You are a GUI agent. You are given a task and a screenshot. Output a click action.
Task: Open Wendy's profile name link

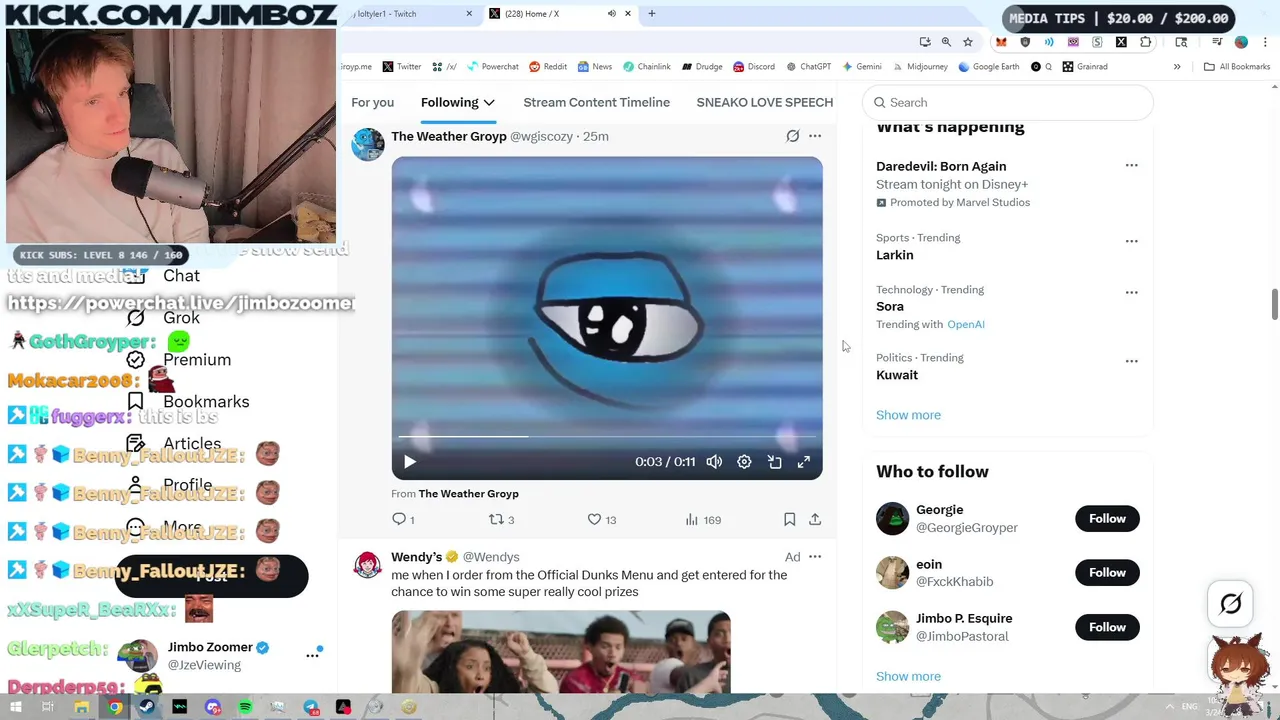pos(416,557)
